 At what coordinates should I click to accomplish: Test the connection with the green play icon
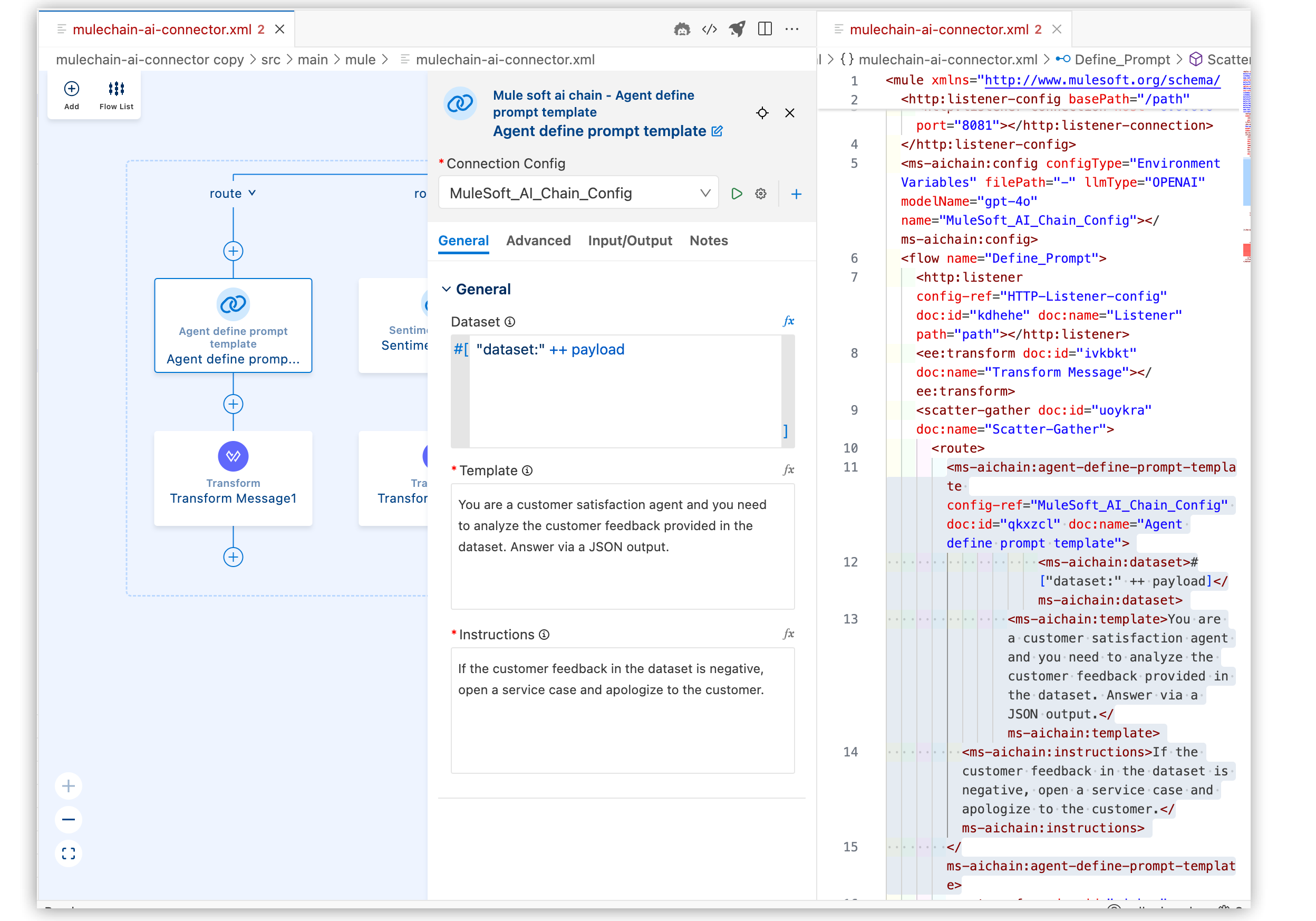coord(737,193)
